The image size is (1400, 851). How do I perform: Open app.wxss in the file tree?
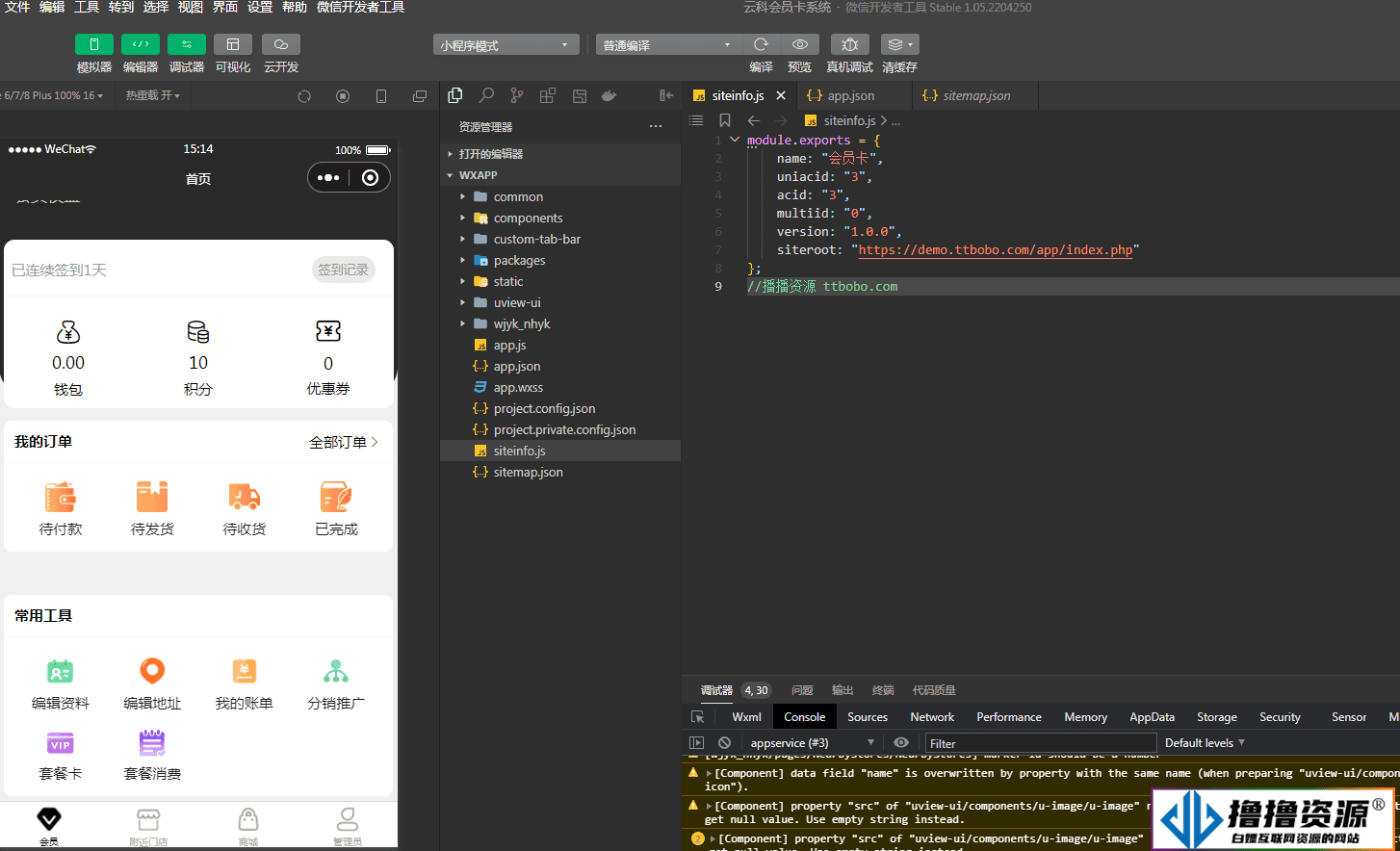(x=560, y=387)
